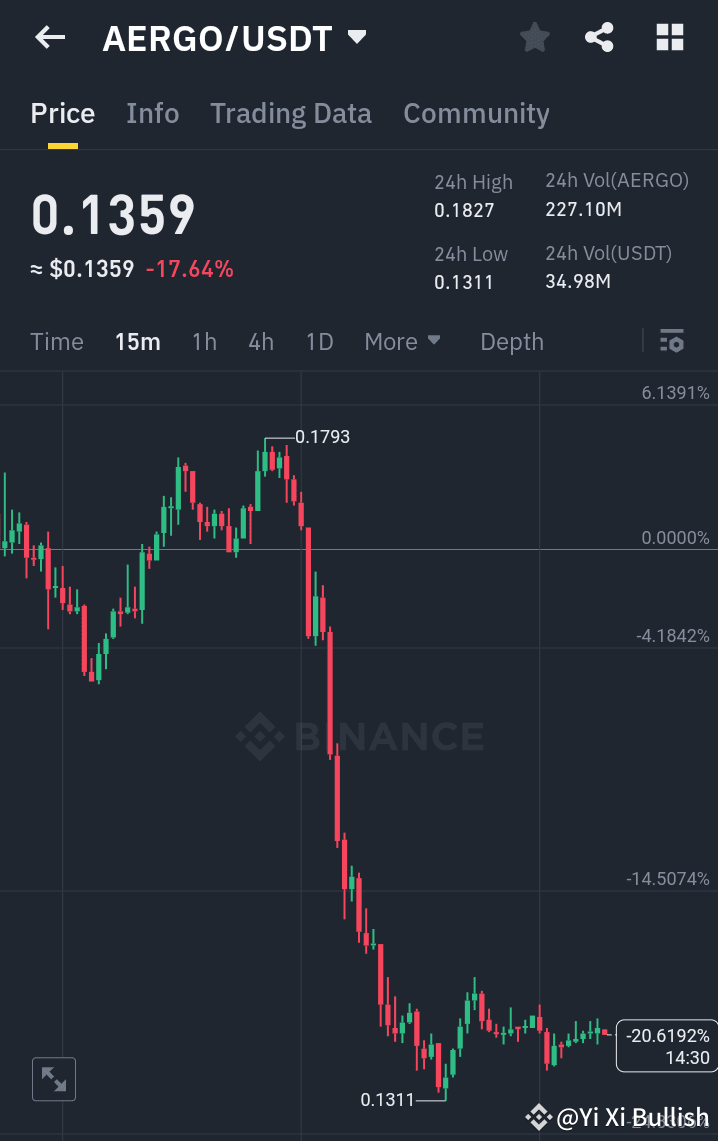Share the chart using the share icon
The width and height of the screenshot is (718, 1141).
599,37
